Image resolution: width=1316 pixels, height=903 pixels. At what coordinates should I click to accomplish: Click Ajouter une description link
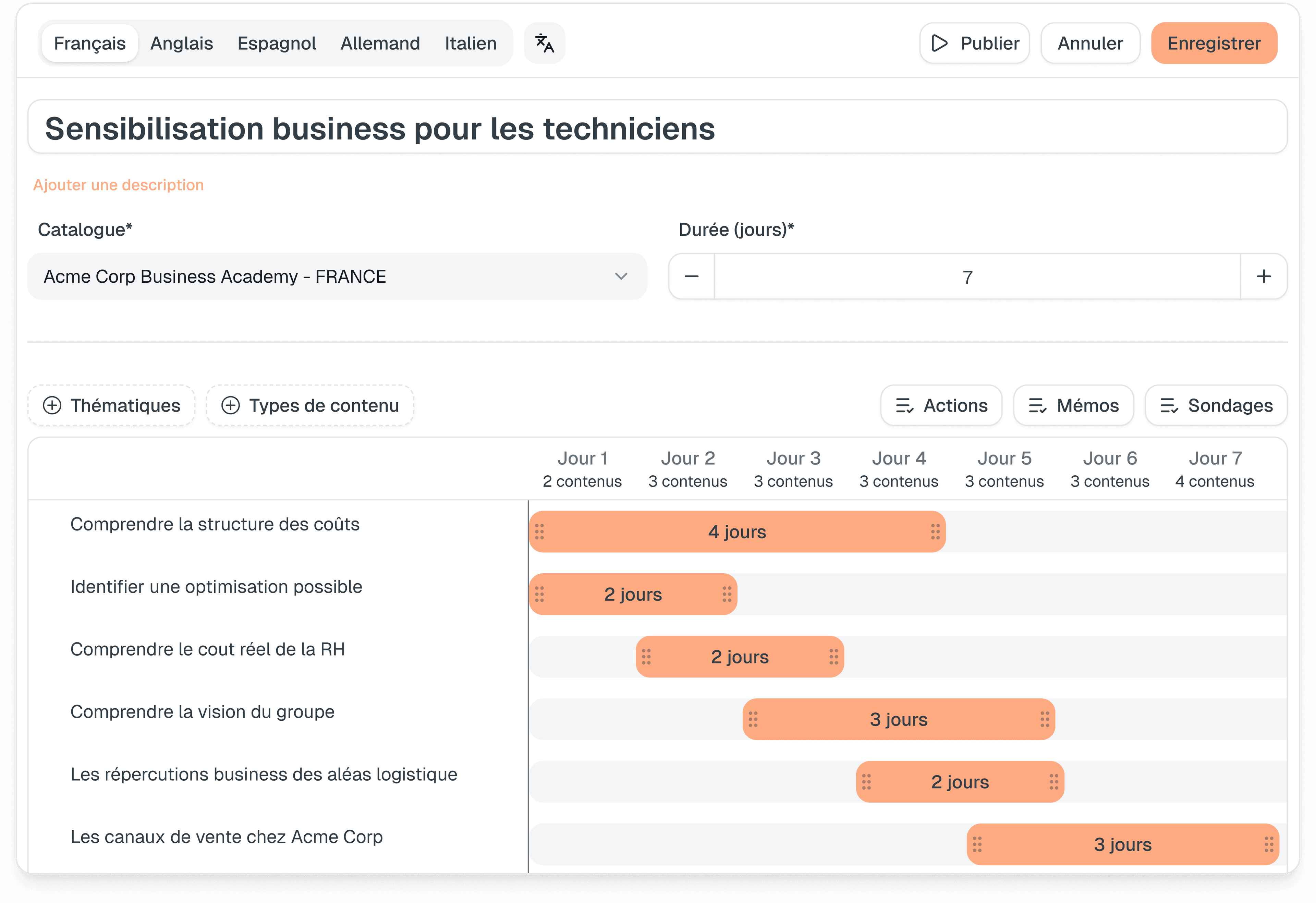[x=118, y=185]
